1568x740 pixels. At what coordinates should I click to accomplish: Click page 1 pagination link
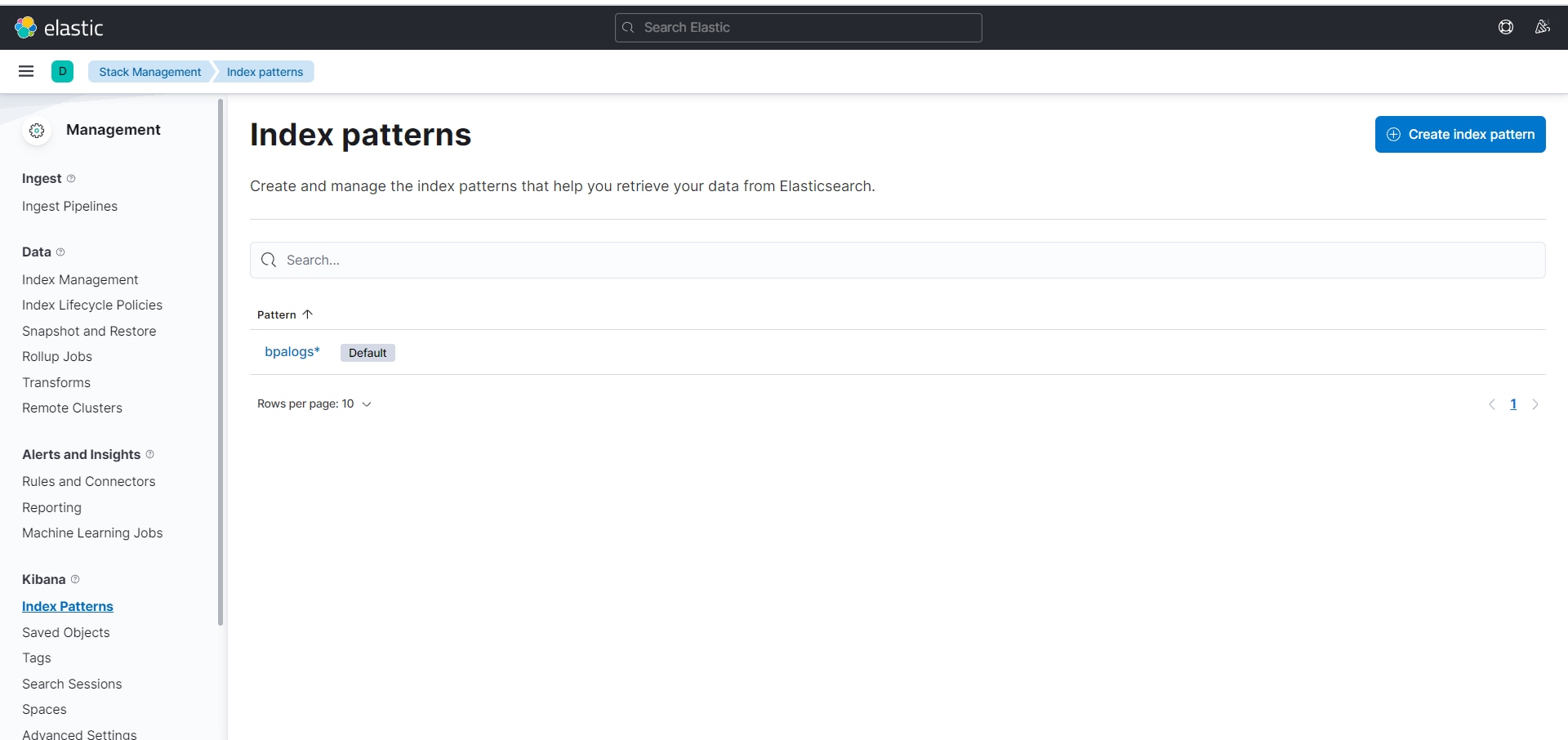tap(1513, 404)
